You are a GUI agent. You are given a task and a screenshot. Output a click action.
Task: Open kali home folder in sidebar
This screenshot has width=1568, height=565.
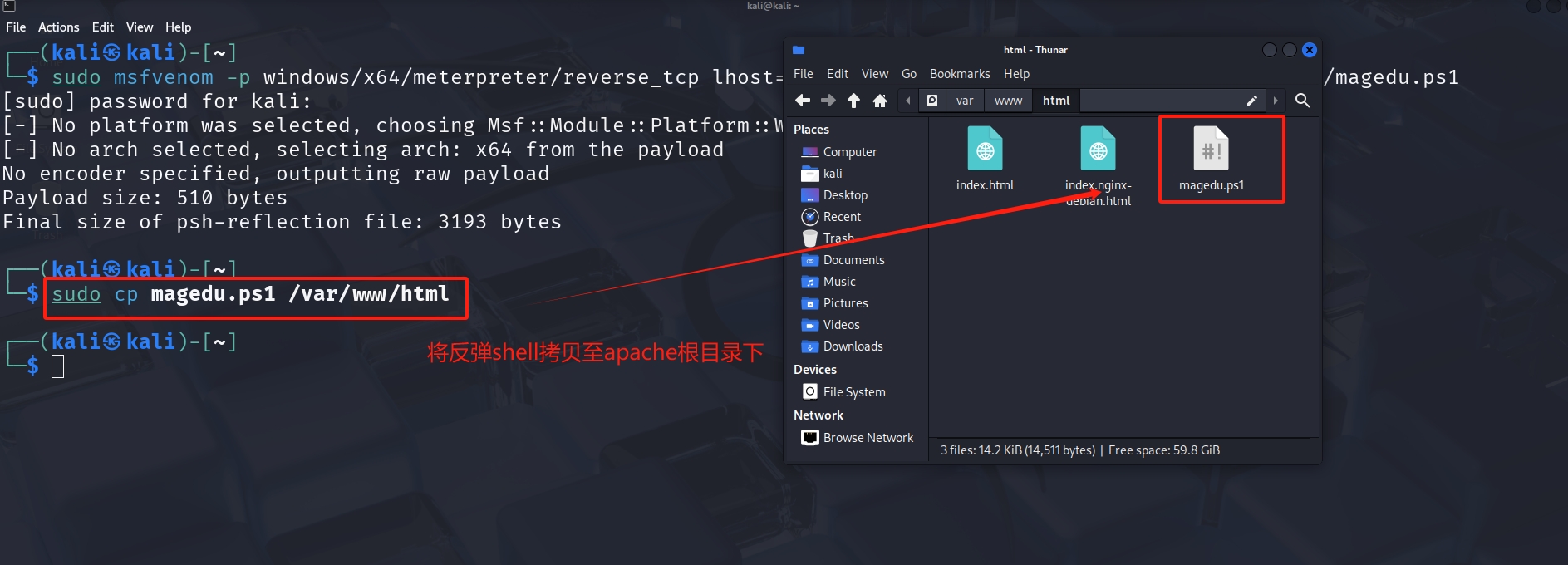(x=822, y=174)
